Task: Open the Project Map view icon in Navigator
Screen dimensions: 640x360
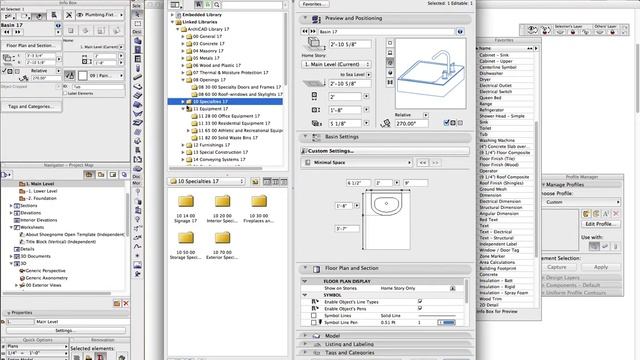Action: coord(89,175)
